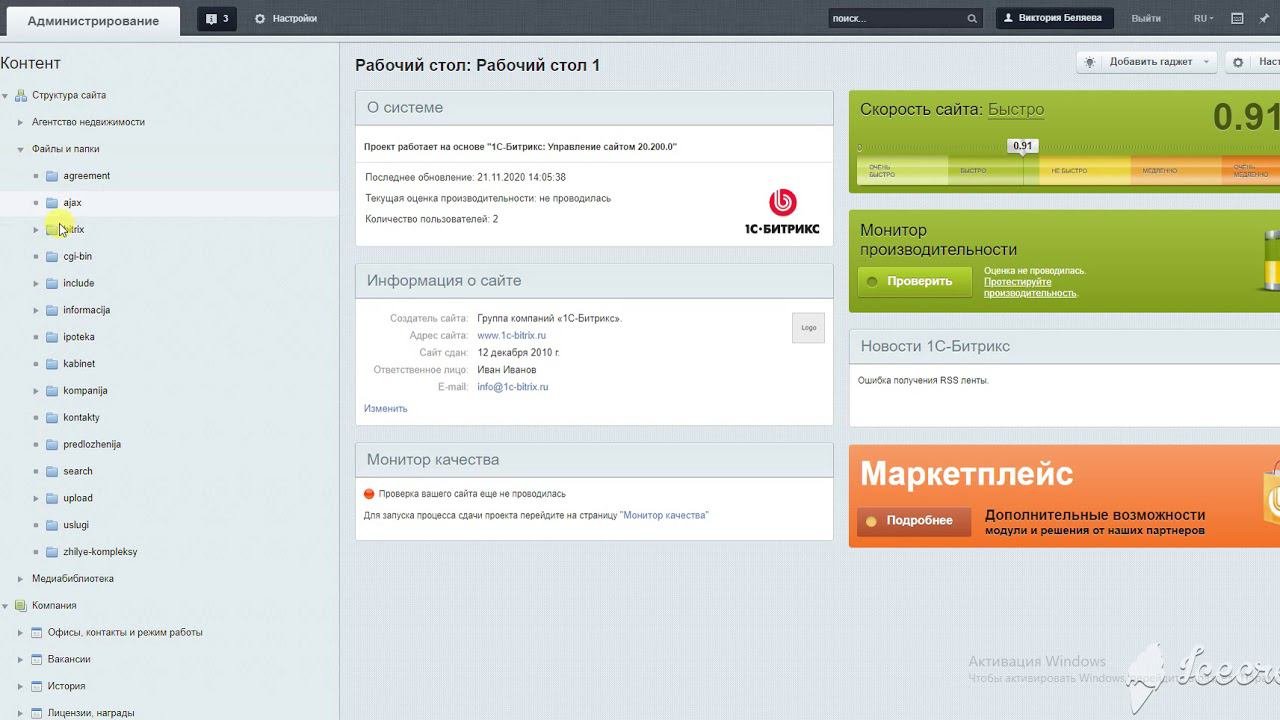Click the Изменить link in site info
This screenshot has height=720, width=1280.
coord(386,409)
